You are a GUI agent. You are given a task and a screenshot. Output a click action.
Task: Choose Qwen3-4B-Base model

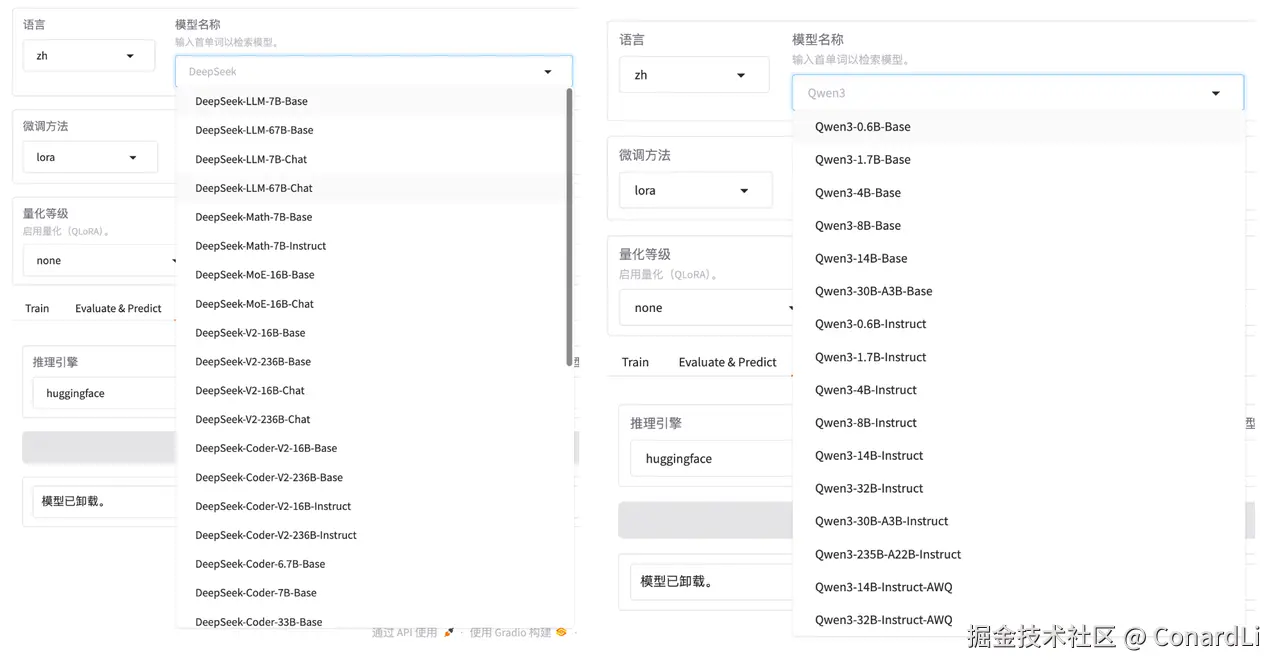[1018, 193]
